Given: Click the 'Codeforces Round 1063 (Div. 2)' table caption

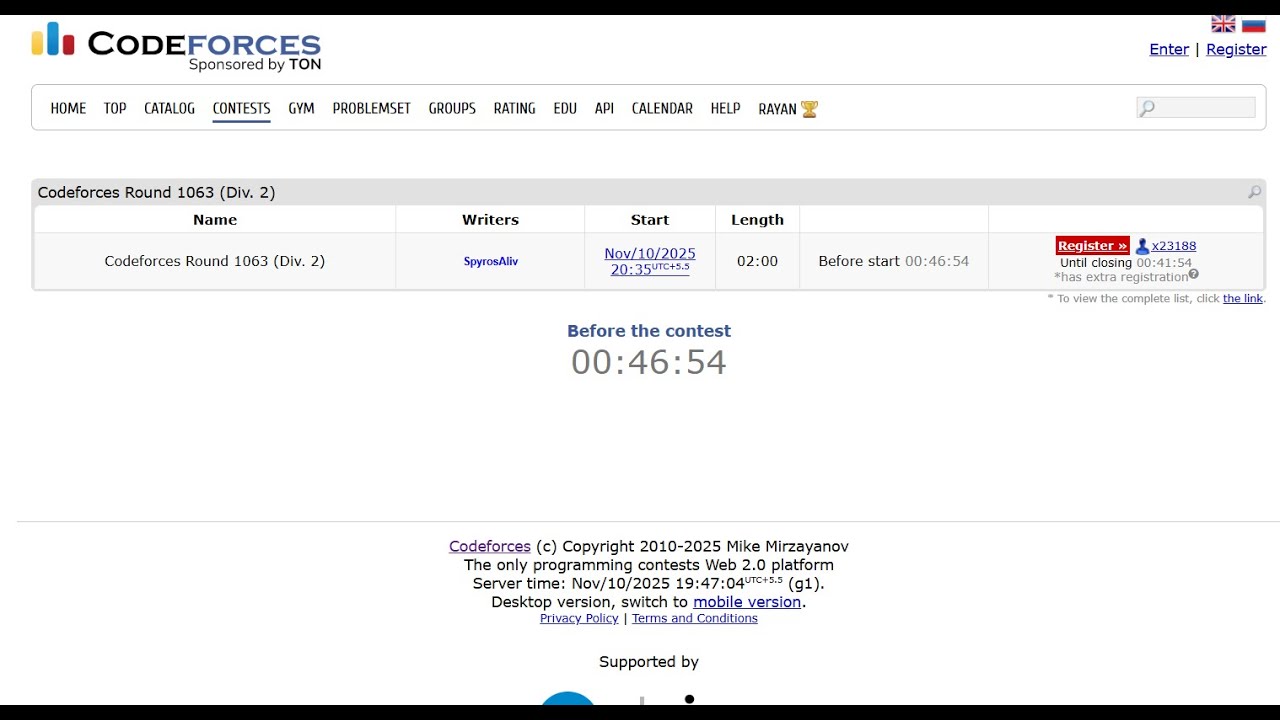Looking at the screenshot, I should (156, 192).
